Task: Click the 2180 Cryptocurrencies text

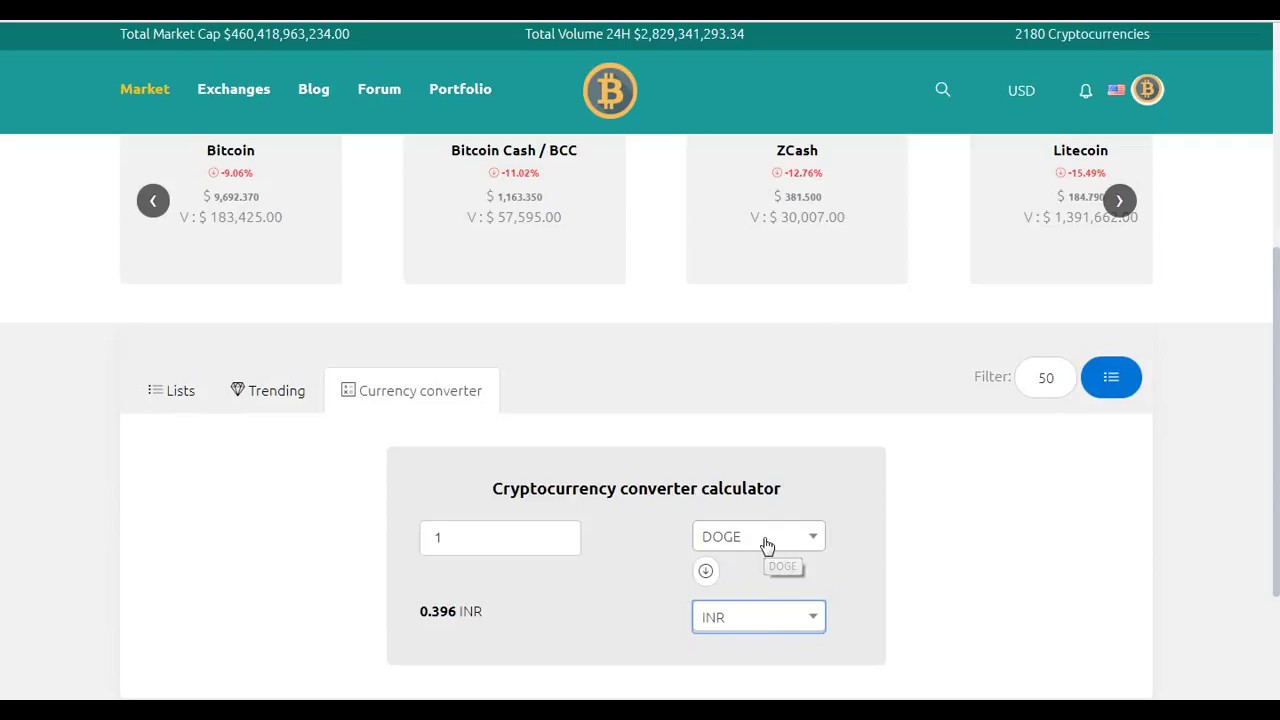Action: point(1082,34)
